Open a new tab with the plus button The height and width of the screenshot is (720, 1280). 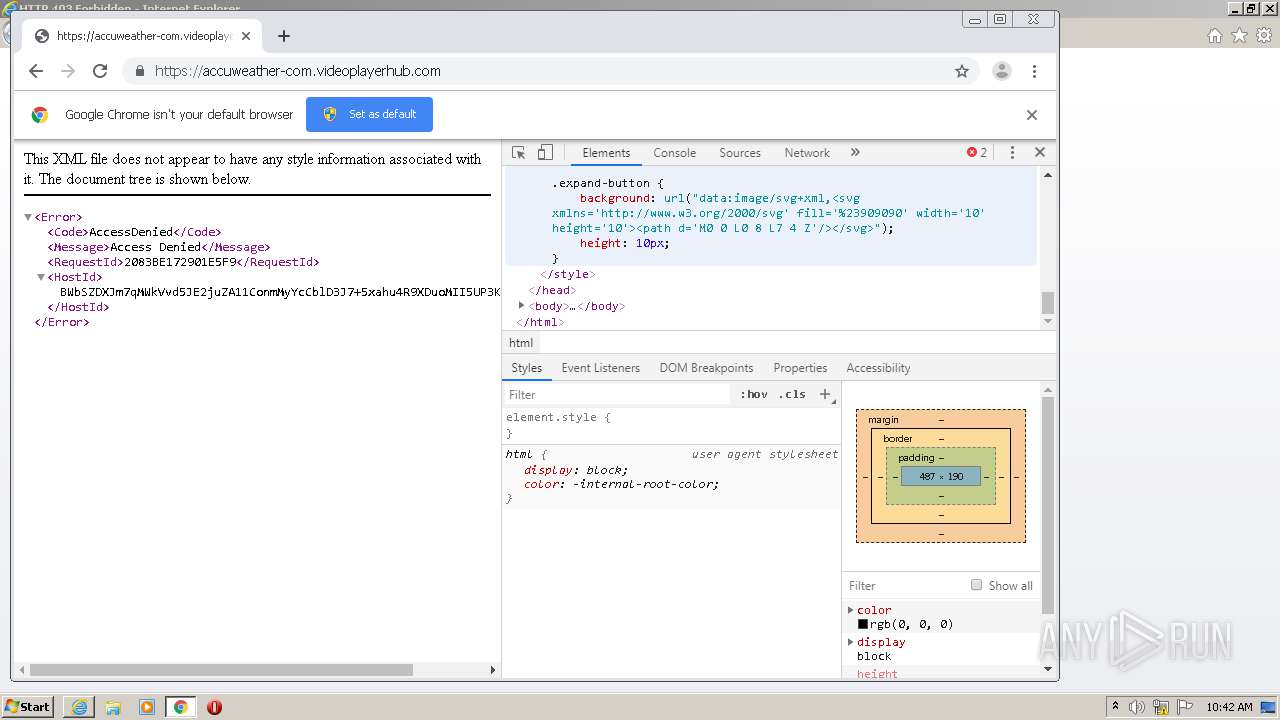tap(284, 36)
